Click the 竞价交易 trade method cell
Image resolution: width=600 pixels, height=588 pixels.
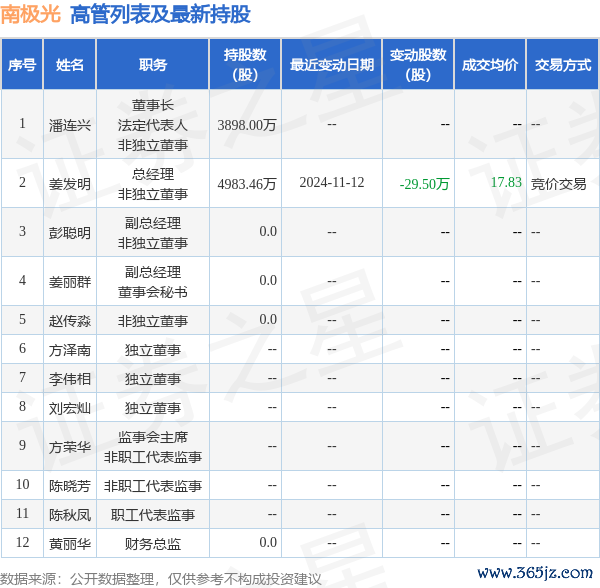[558, 184]
